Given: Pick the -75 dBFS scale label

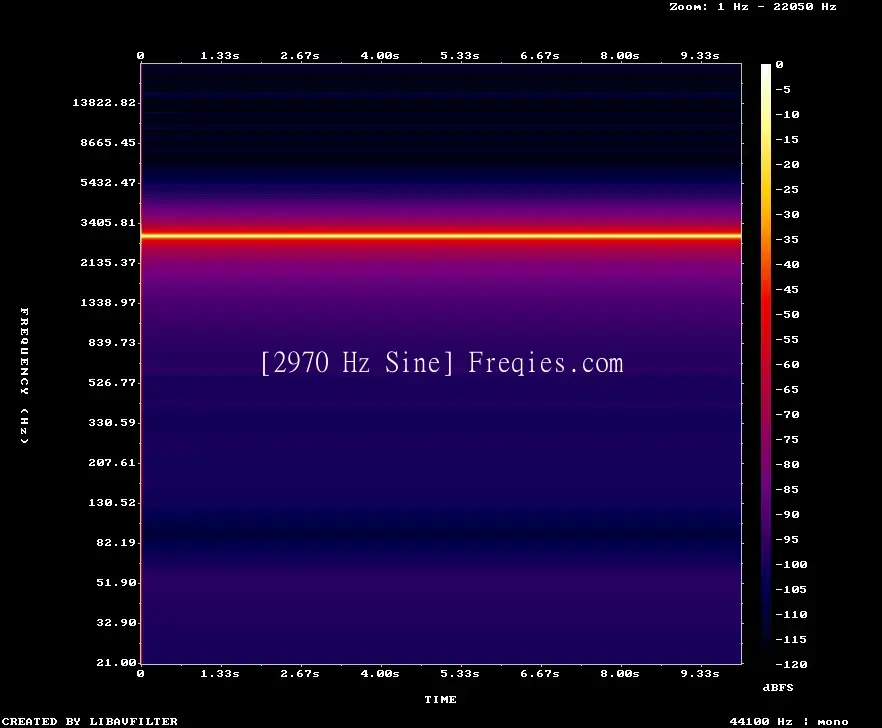Looking at the screenshot, I should [788, 439].
